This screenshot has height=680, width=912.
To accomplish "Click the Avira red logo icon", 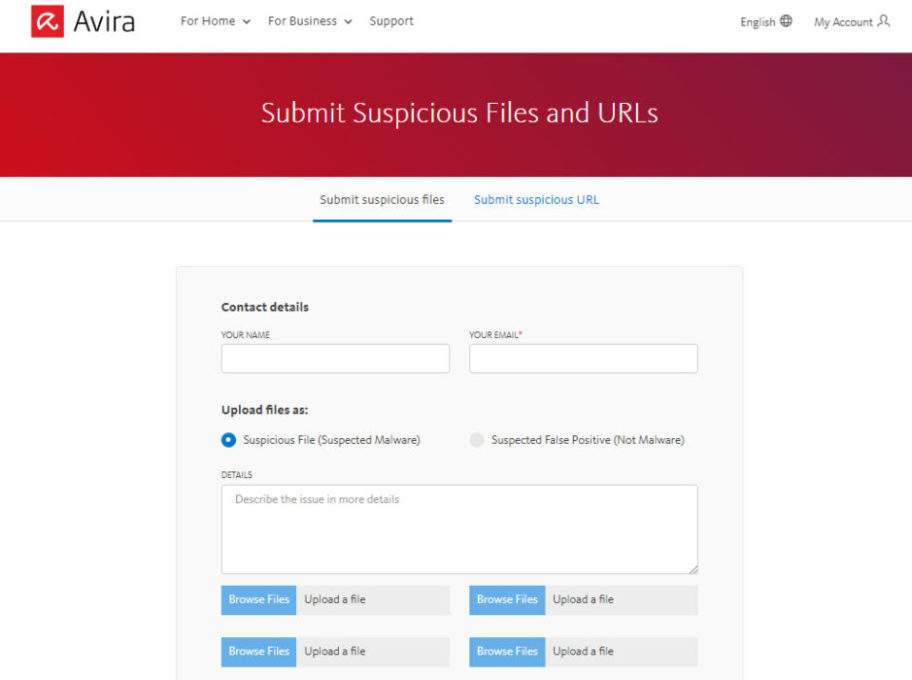I will pyautogui.click(x=47, y=22).
